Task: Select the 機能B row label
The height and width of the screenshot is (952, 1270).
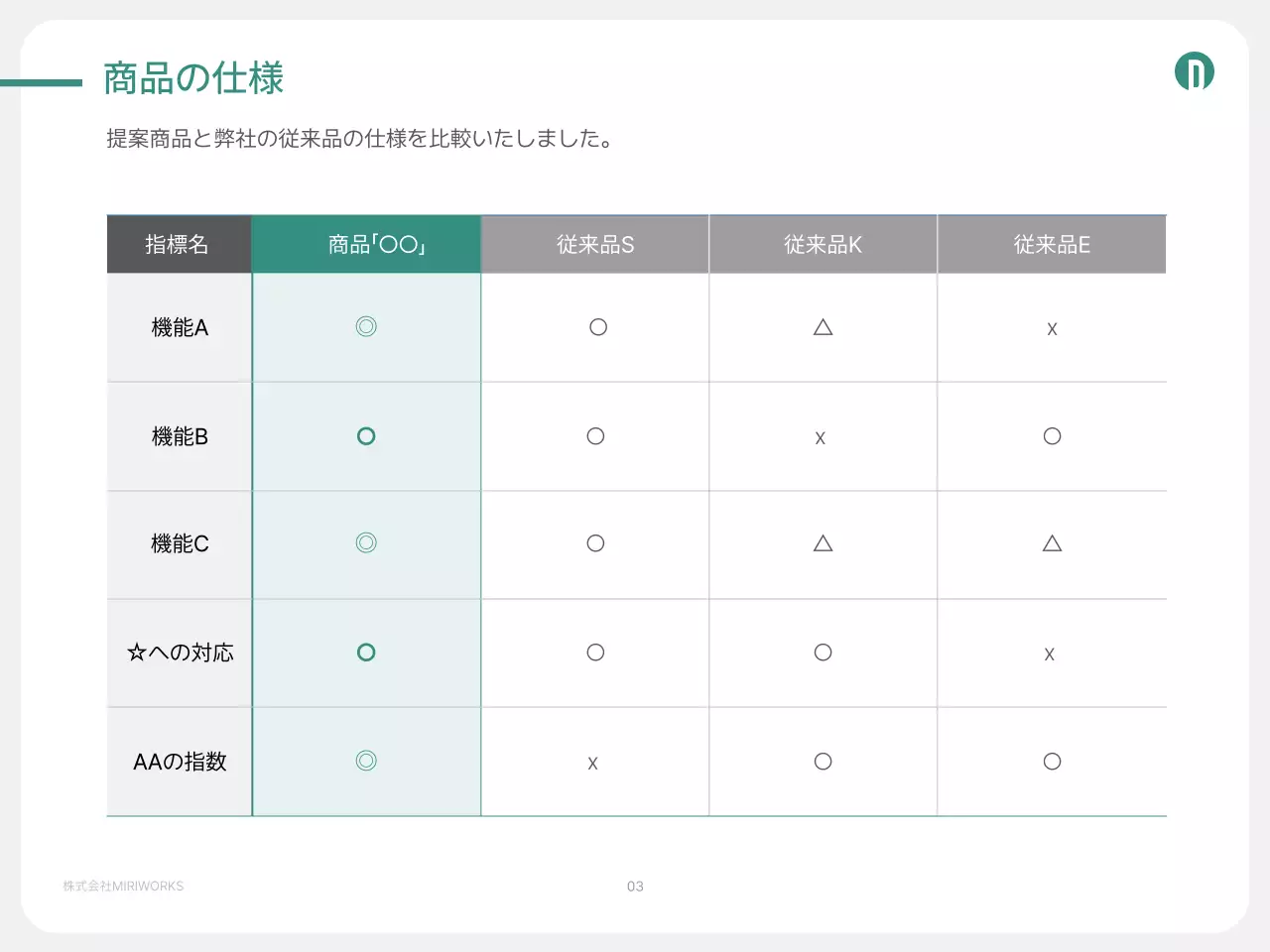Action: coord(179,436)
